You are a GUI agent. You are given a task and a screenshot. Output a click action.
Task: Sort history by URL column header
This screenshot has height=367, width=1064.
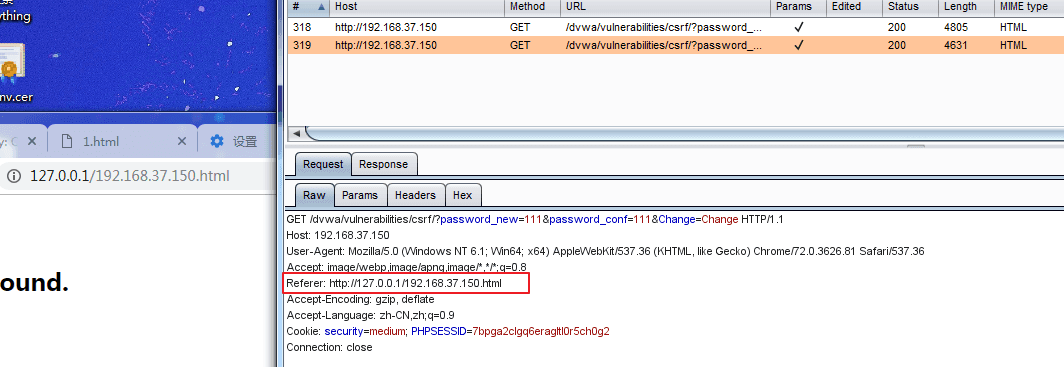(664, 7)
